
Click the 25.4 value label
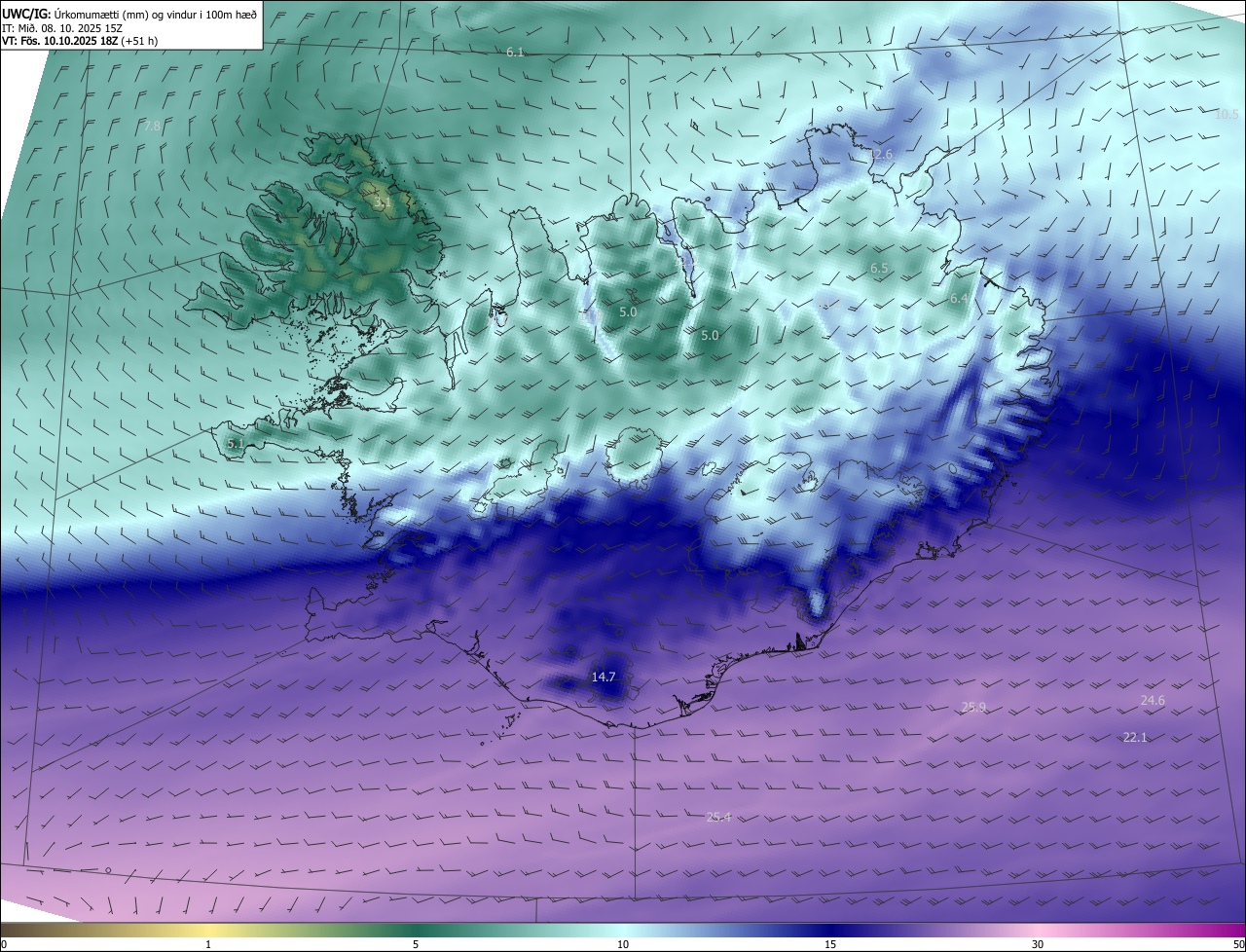(718, 817)
